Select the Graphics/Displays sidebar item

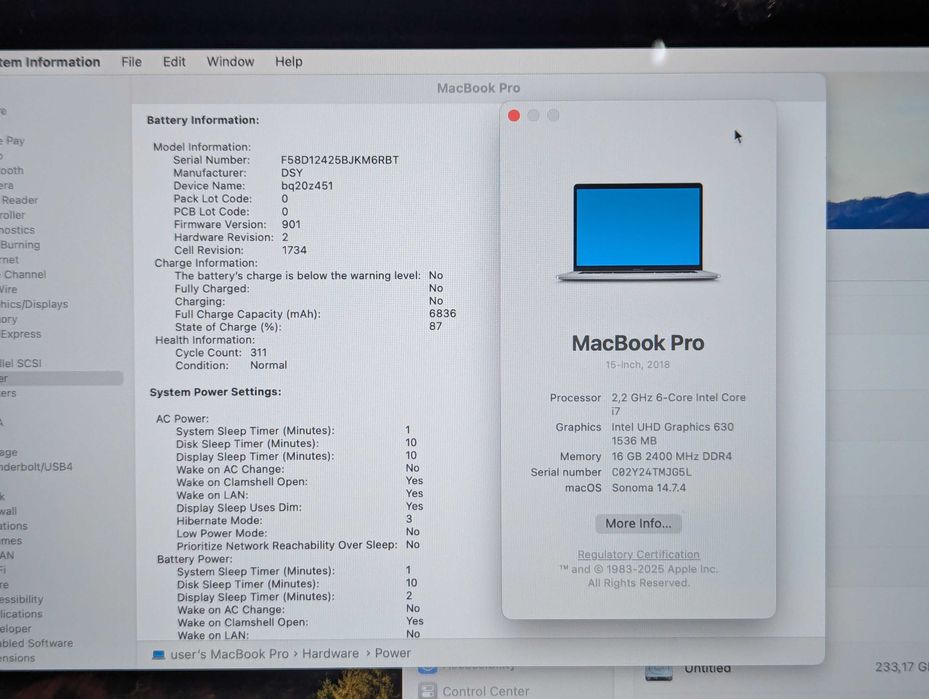point(34,304)
